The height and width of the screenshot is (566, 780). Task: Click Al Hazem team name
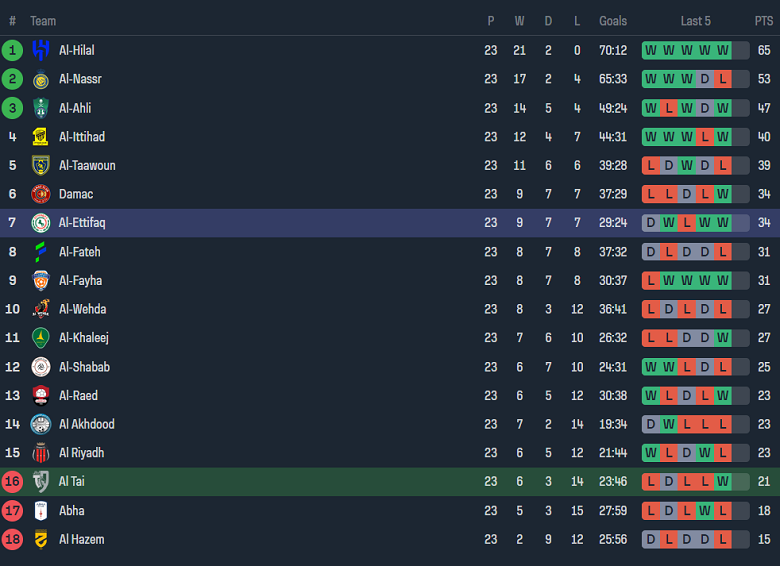tap(81, 540)
